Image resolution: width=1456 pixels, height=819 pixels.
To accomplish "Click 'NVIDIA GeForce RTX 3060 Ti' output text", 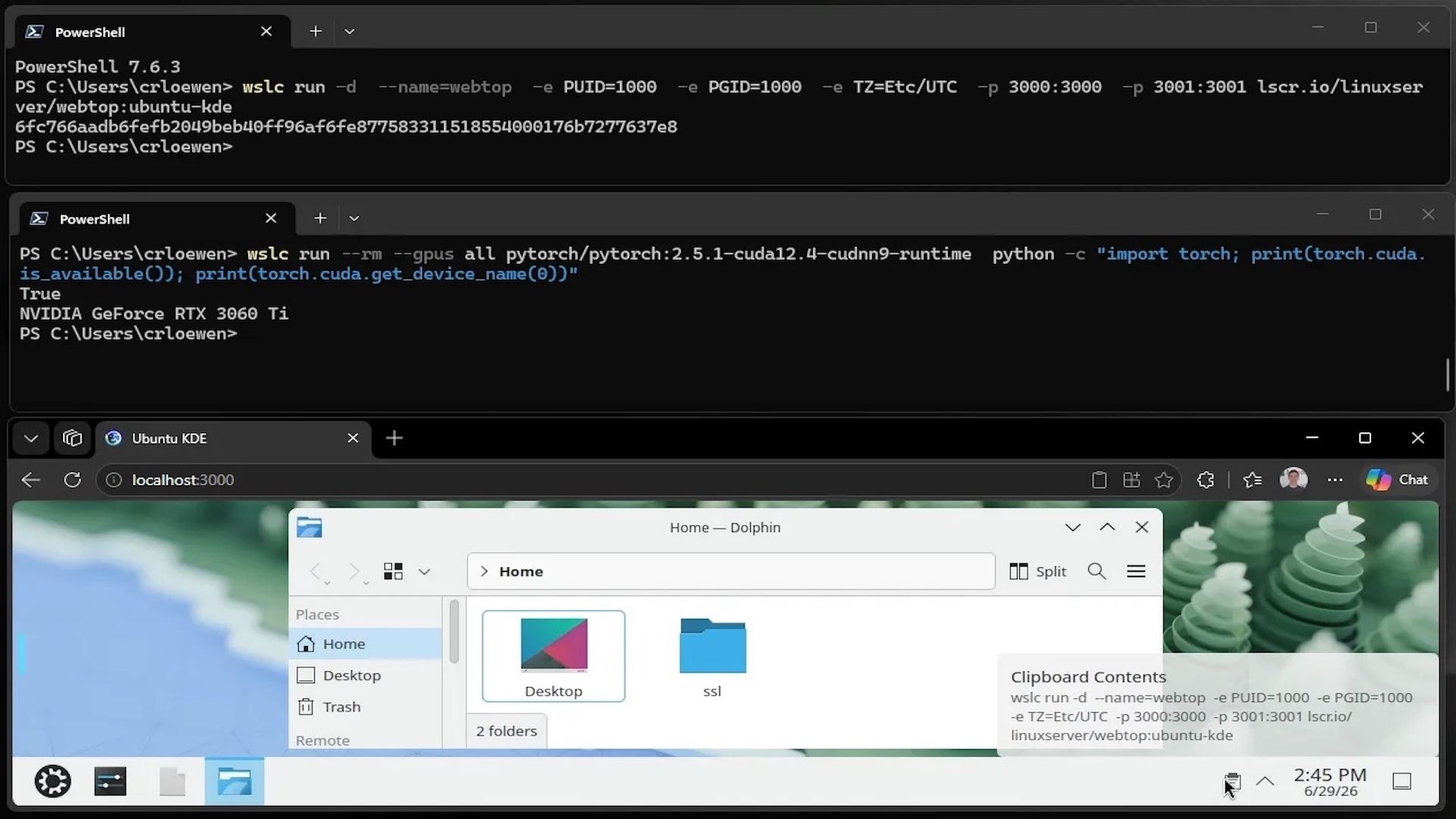I will pyautogui.click(x=154, y=314).
